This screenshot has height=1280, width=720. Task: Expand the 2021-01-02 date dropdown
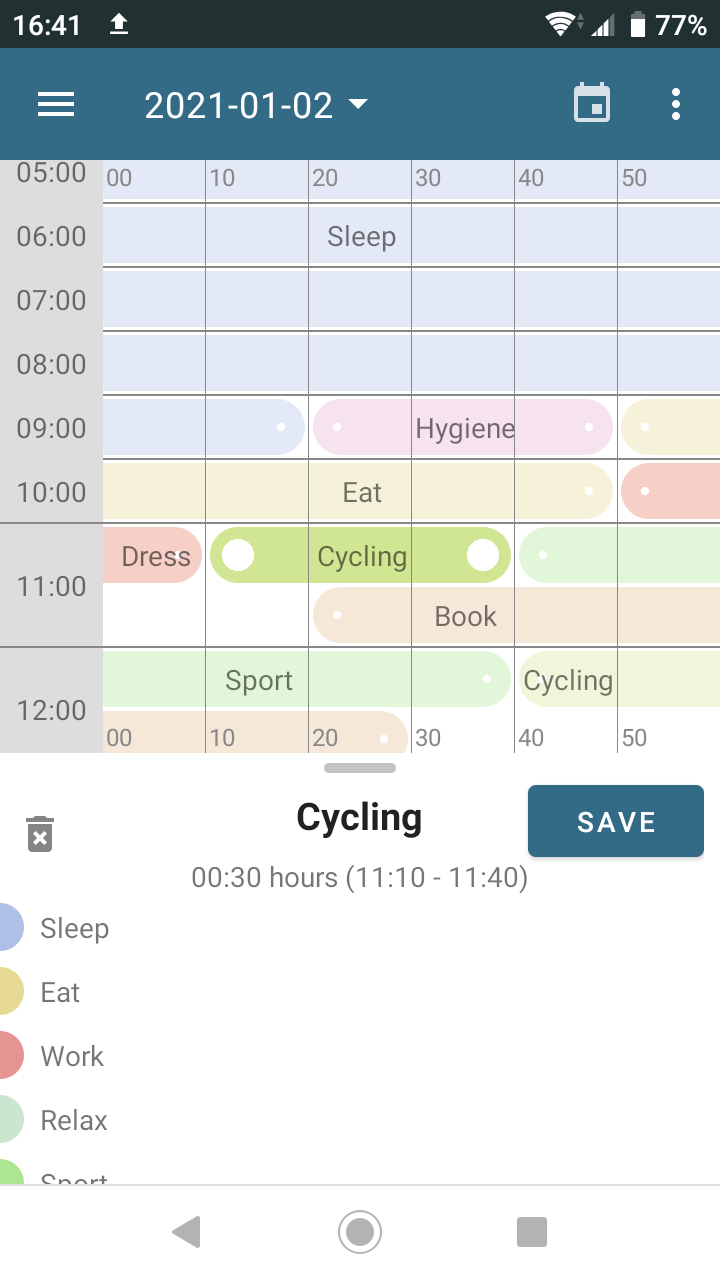(256, 105)
